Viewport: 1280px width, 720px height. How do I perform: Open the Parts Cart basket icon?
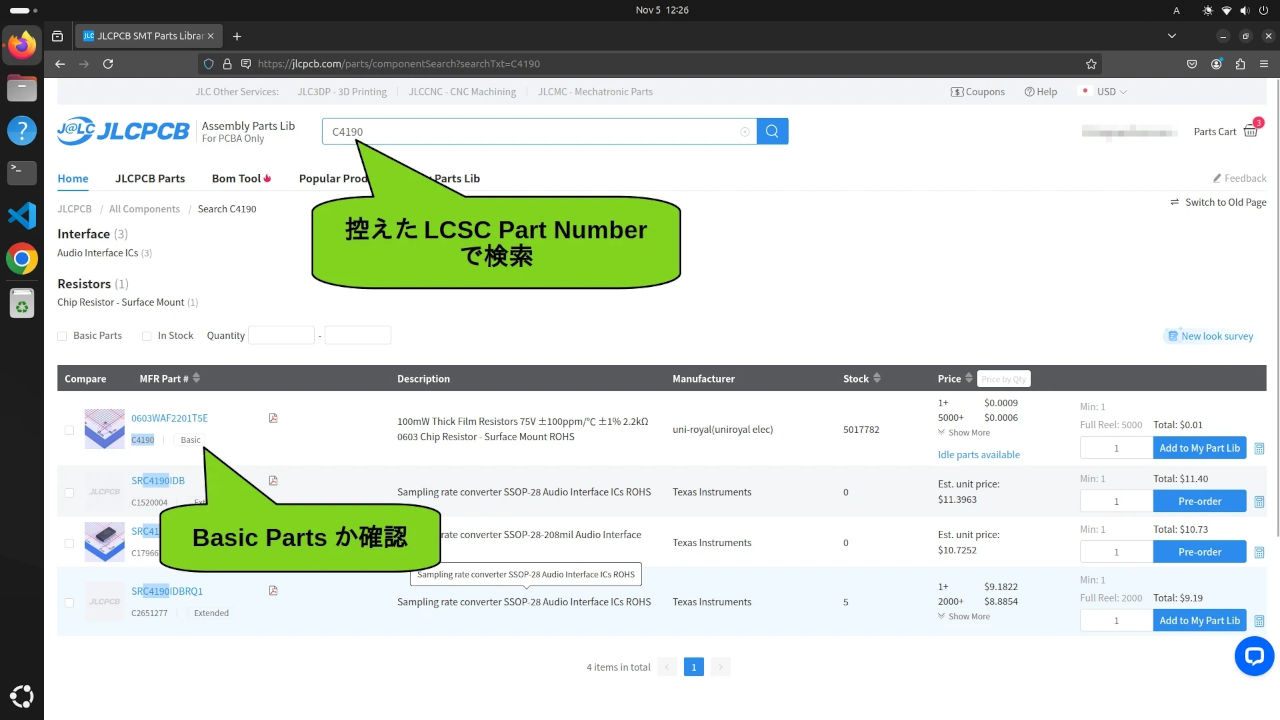[x=1251, y=131]
